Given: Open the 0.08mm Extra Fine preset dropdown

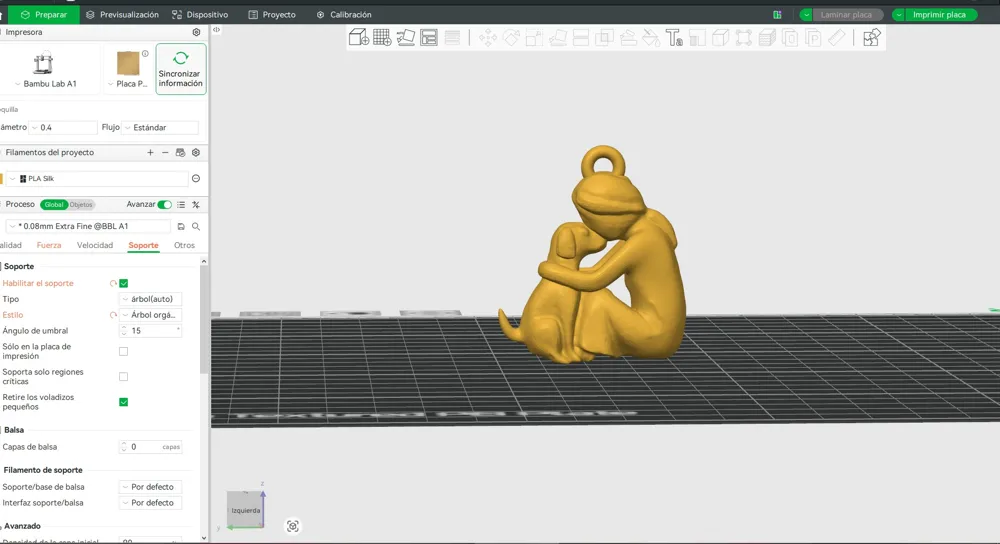Looking at the screenshot, I should (89, 226).
